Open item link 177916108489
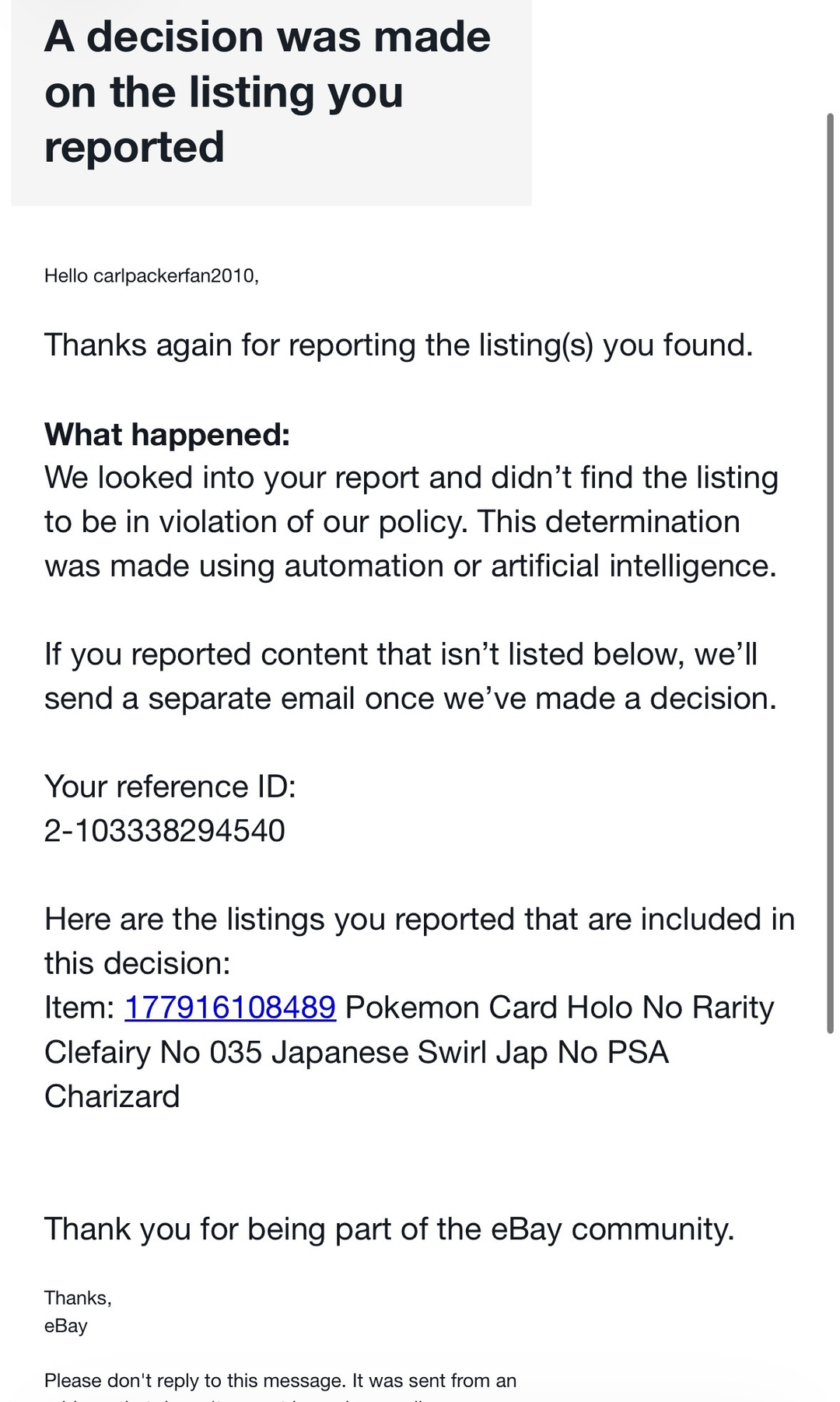This screenshot has width=840, height=1402. [230, 1008]
